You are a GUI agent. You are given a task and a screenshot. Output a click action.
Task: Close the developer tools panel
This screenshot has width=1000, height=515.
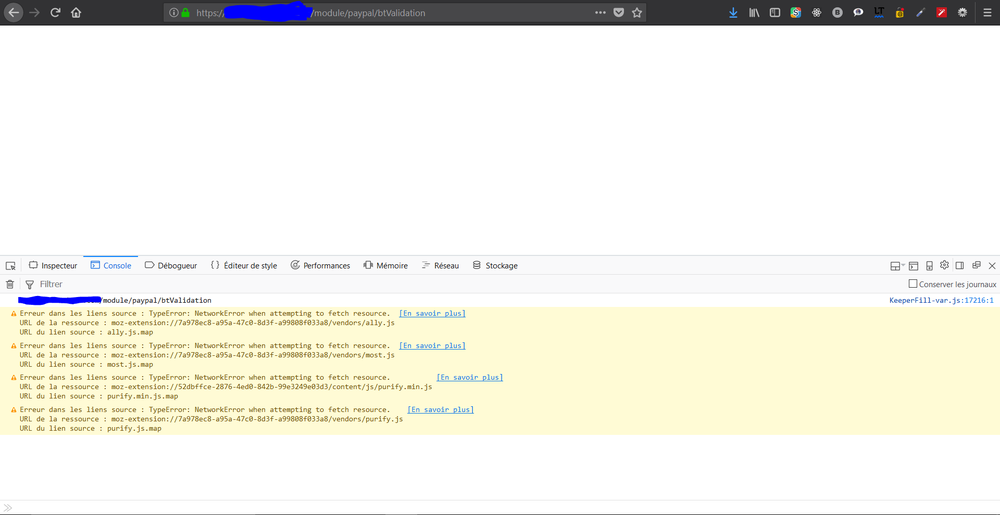point(992,266)
